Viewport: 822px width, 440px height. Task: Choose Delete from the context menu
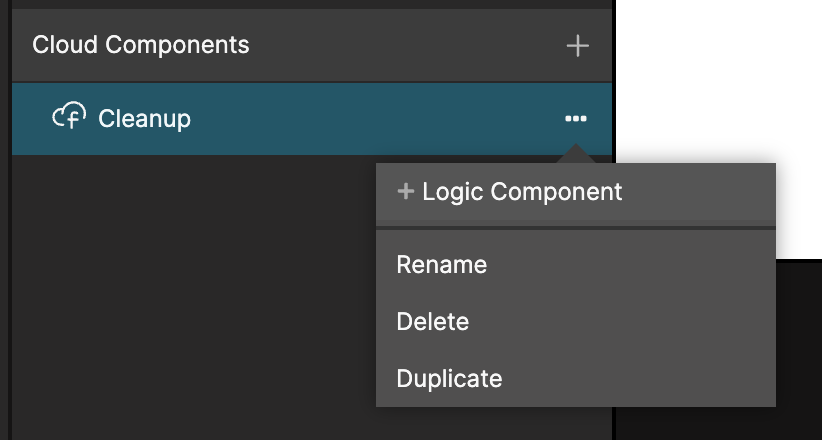432,322
